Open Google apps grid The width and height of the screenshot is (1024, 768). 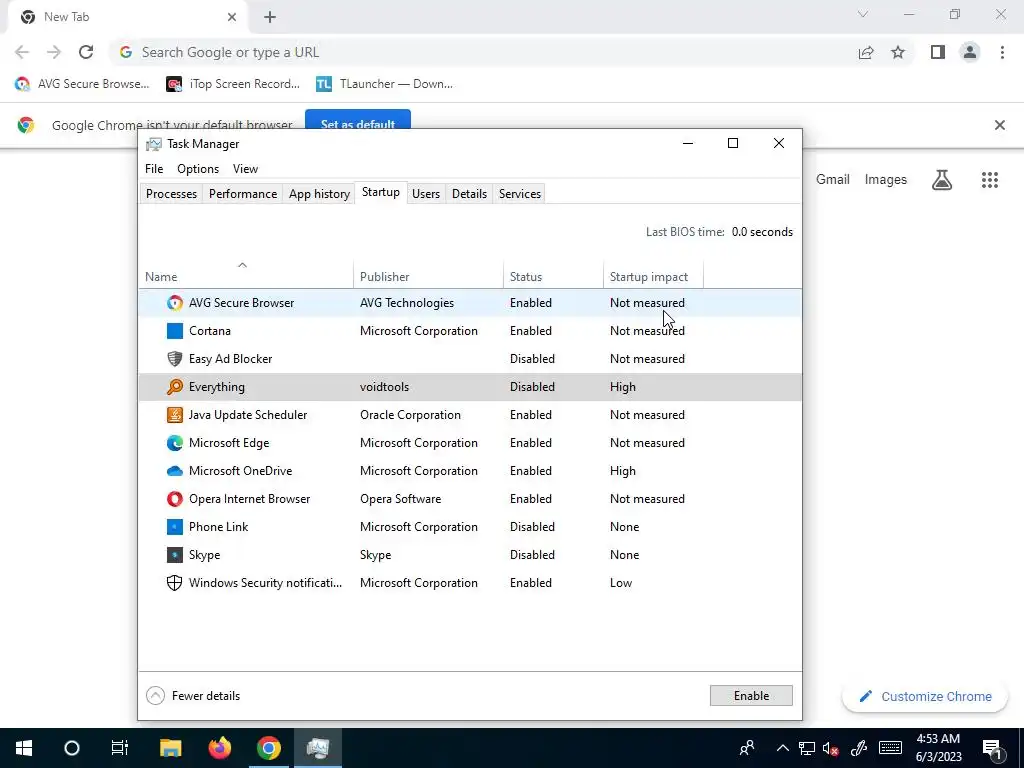coord(989,180)
